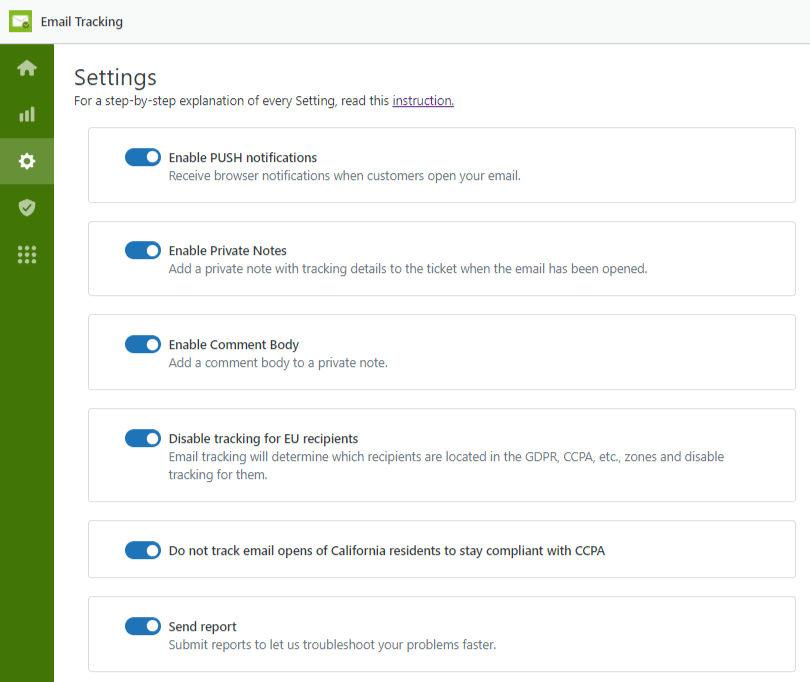810x682 pixels.
Task: Open the statistics bar chart icon
Action: [x=27, y=114]
